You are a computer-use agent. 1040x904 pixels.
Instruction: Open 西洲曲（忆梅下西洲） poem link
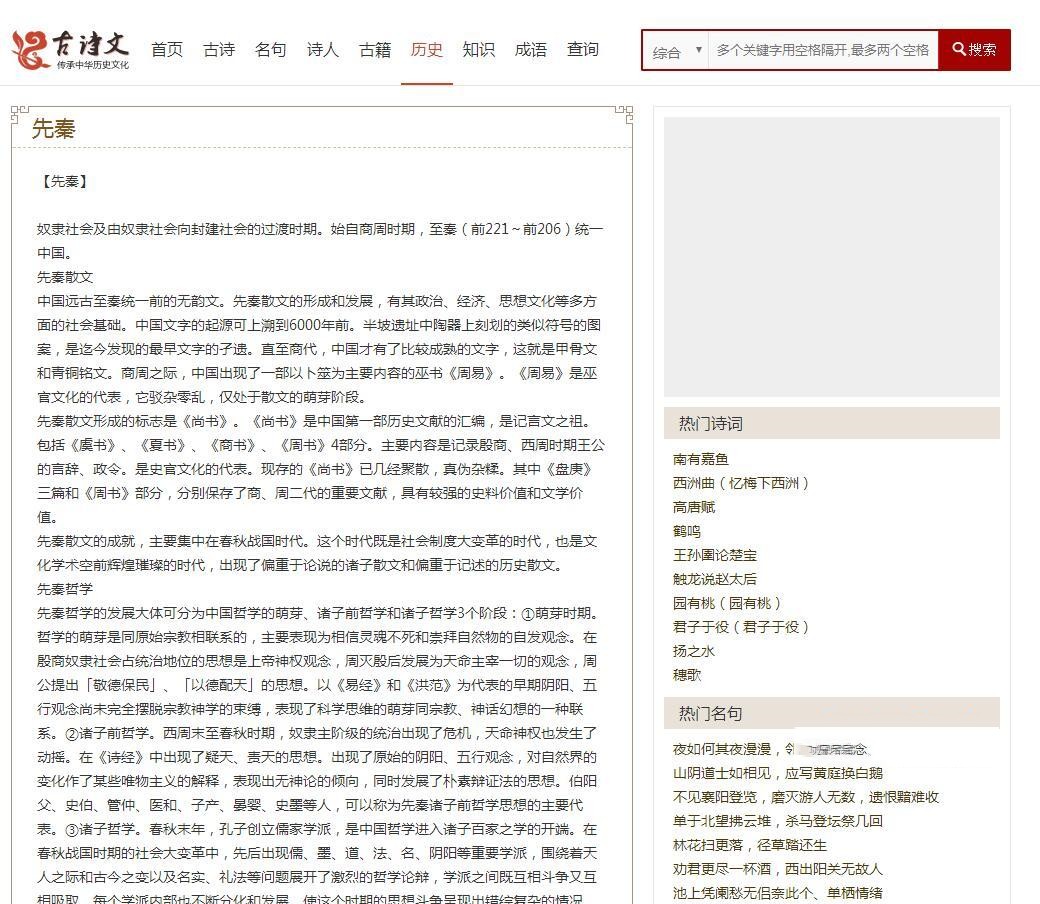(x=741, y=483)
